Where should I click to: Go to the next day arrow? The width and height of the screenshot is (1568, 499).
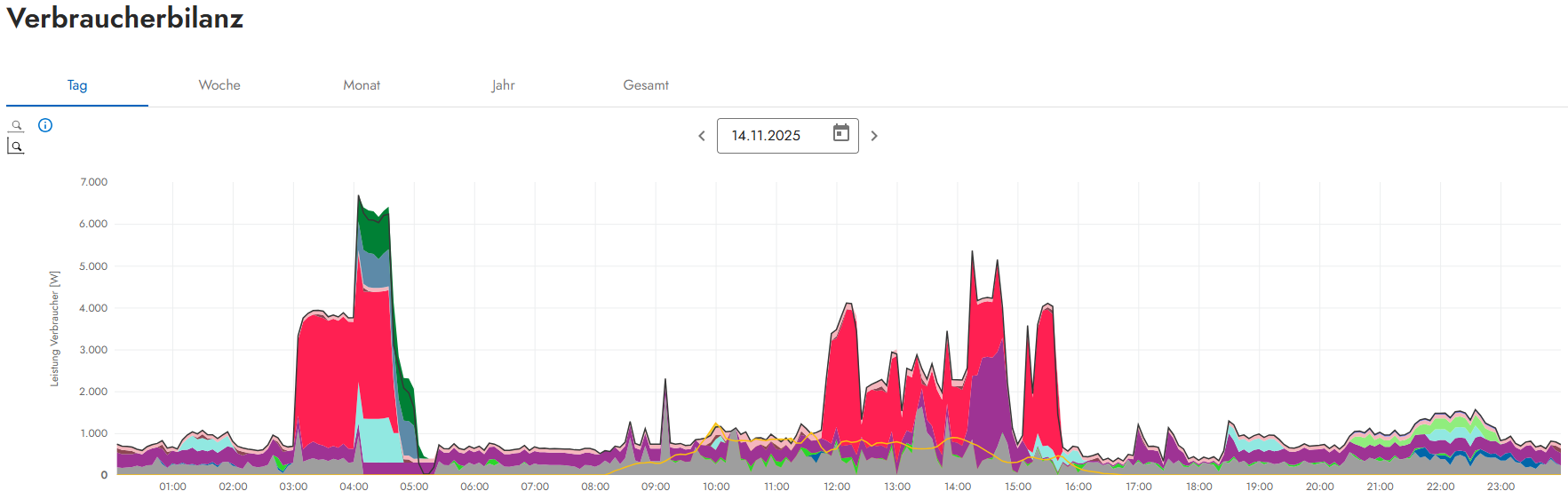pos(874,136)
